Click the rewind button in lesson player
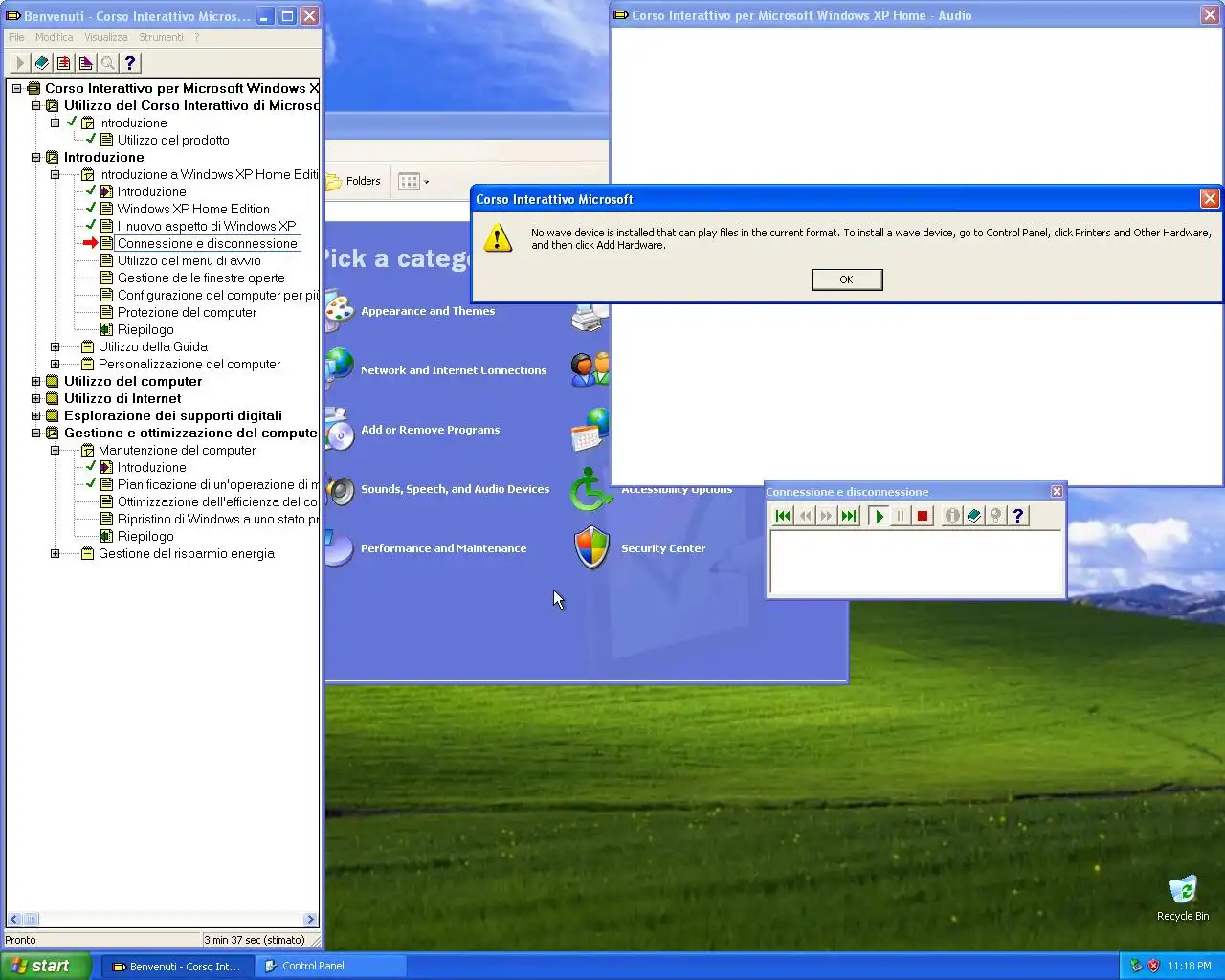The height and width of the screenshot is (980, 1225). point(805,516)
